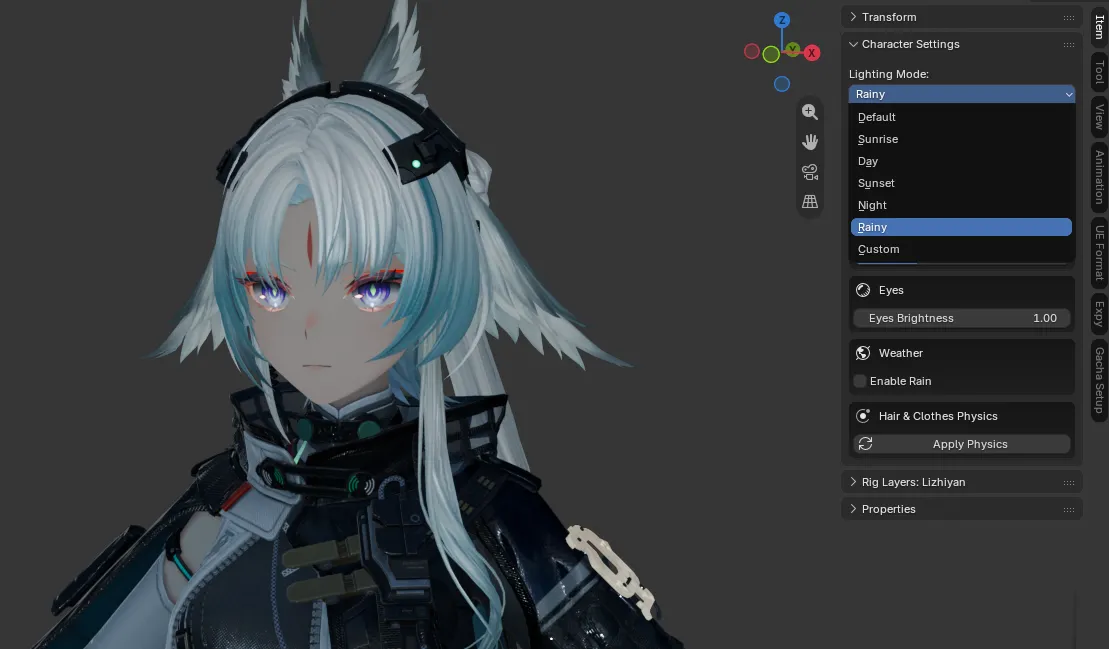Toggle the camera view icon
Screen dimensions: 1109x649
(810, 172)
